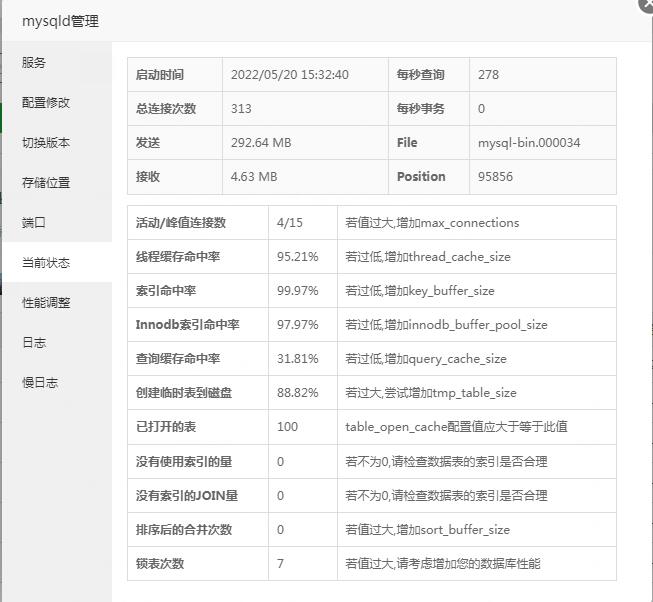The height and width of the screenshot is (602, 653).
Task: Click the 没有索引的JOIN量 label
Action: pos(187,495)
